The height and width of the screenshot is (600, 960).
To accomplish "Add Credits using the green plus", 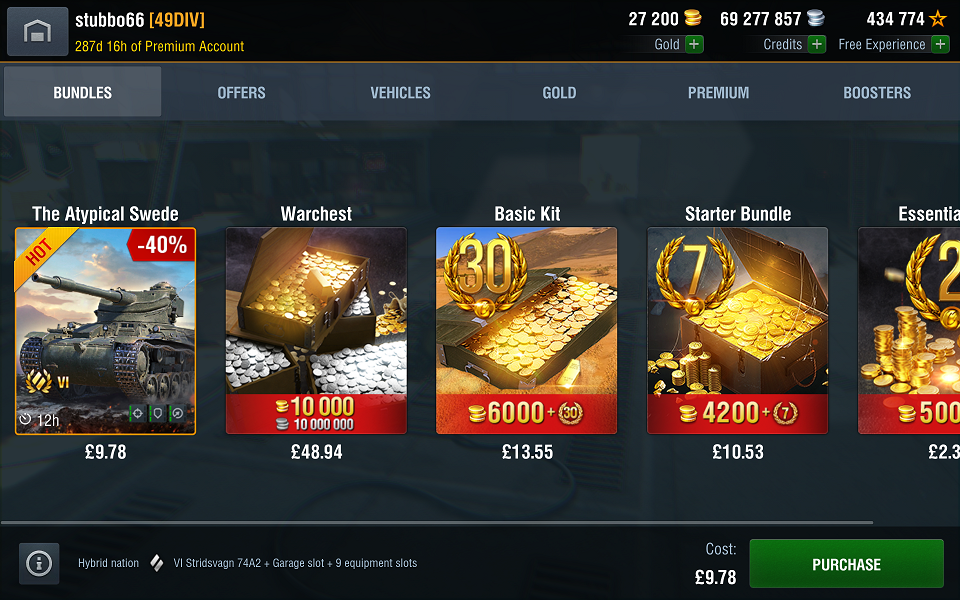I will pyautogui.click(x=817, y=44).
